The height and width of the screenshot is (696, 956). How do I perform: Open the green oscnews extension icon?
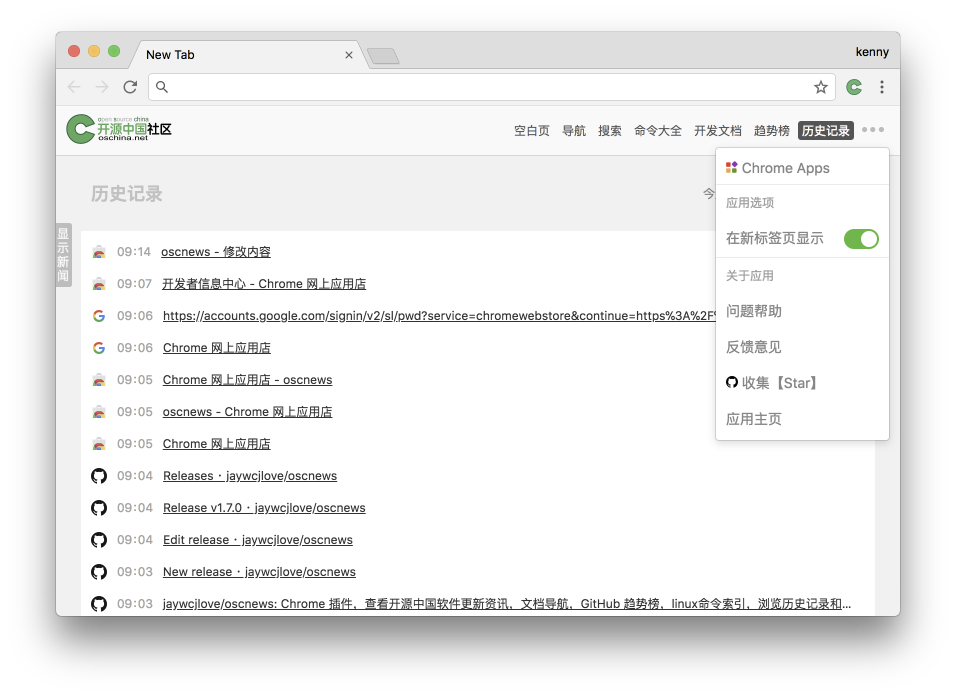pyautogui.click(x=854, y=87)
